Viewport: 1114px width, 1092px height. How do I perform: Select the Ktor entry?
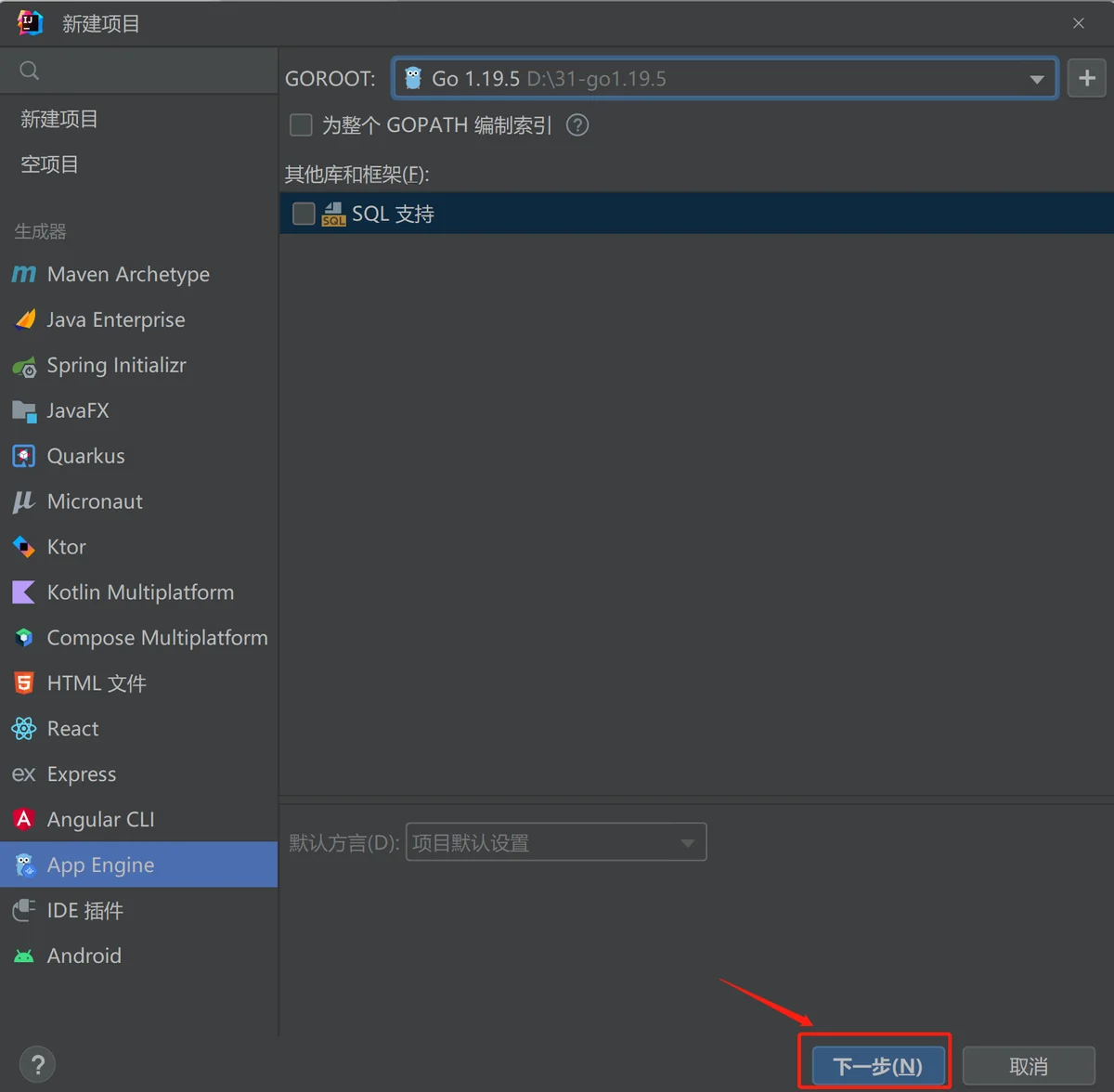pos(139,547)
